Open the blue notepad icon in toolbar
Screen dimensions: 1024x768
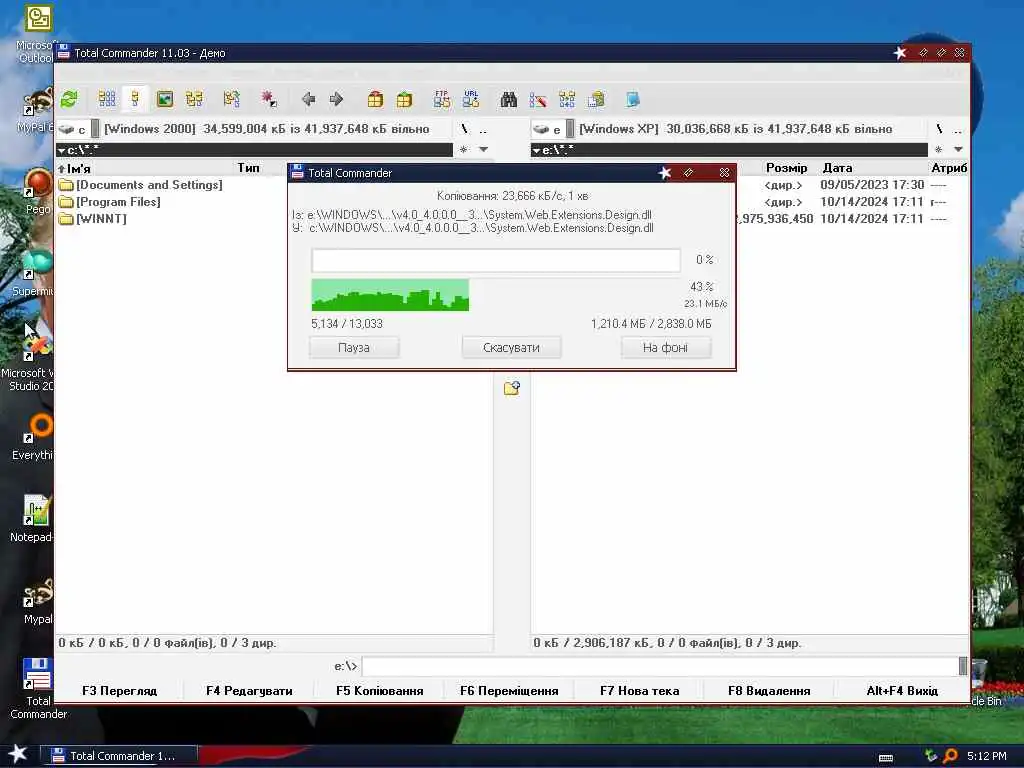tap(632, 99)
